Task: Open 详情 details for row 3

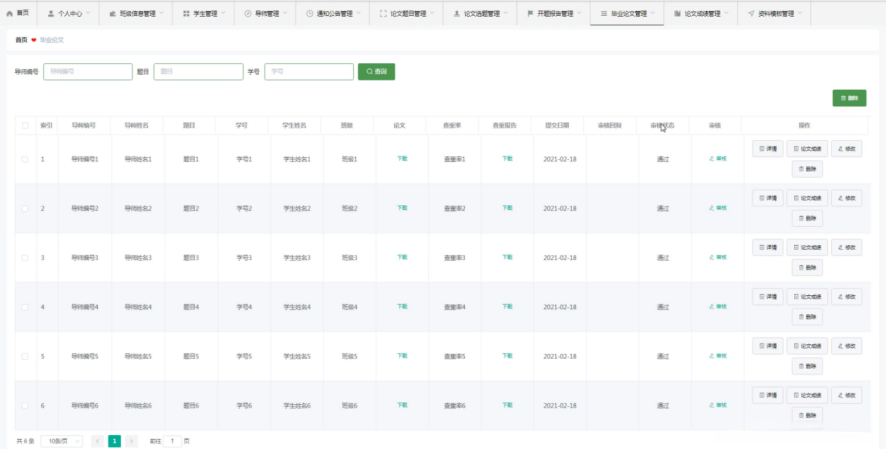Action: (768, 247)
